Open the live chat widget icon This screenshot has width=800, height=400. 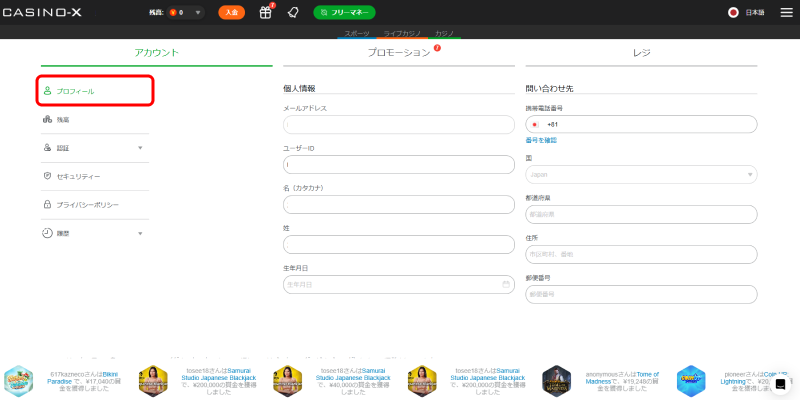[x=780, y=384]
